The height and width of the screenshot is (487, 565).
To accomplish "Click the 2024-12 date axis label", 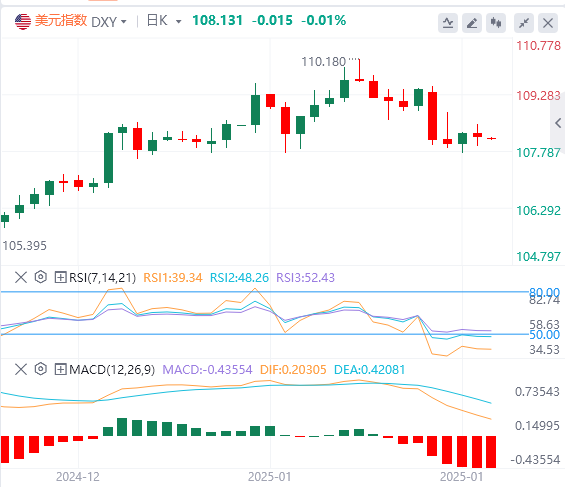I will point(78,477).
